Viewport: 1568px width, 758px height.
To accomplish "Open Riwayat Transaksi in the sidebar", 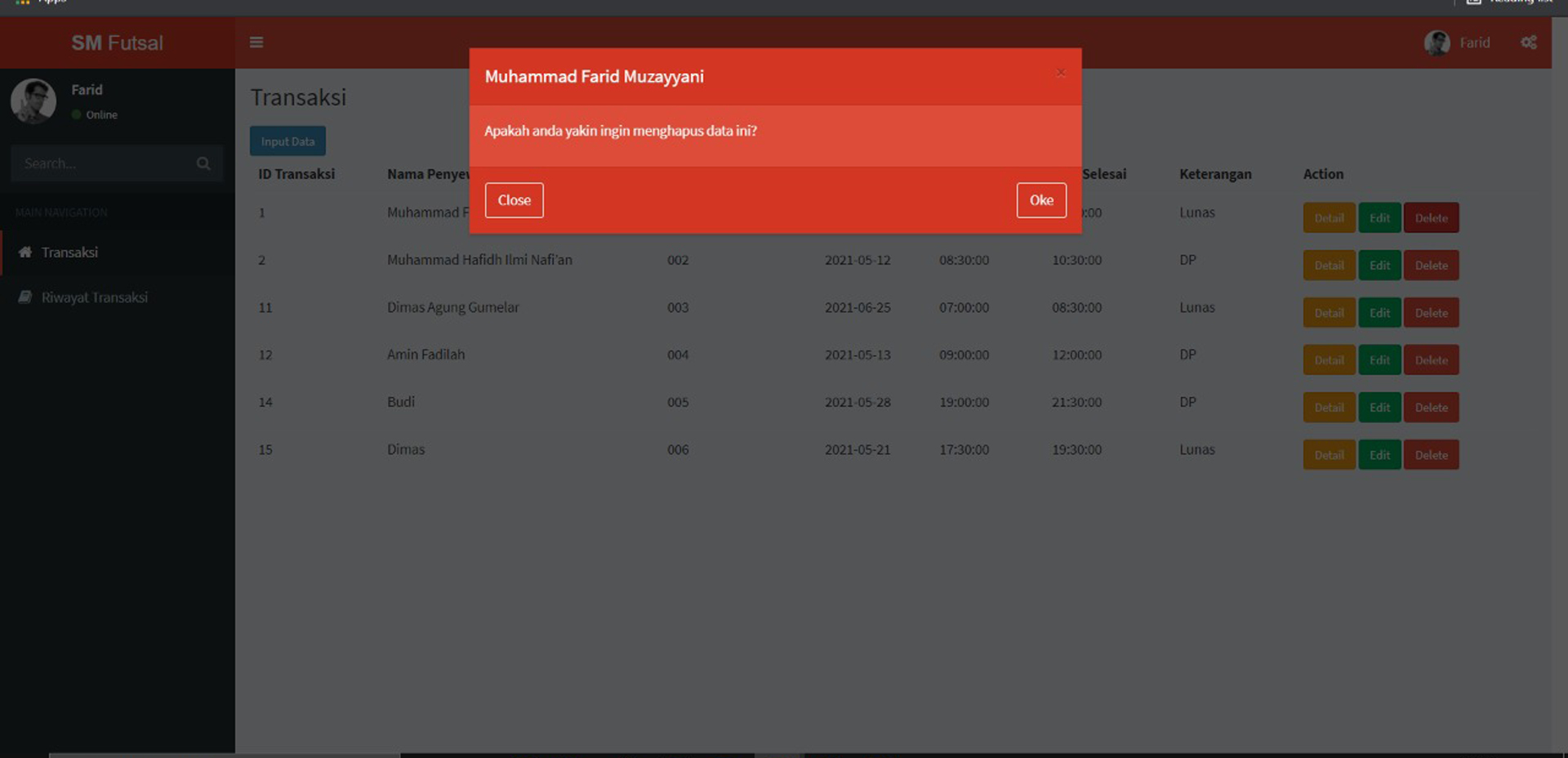I will click(118, 297).
